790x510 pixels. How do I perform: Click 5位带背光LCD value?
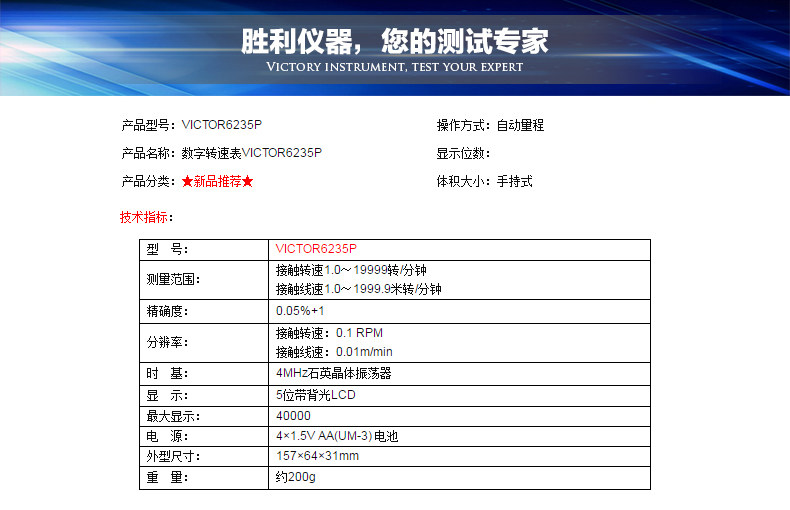pos(315,395)
